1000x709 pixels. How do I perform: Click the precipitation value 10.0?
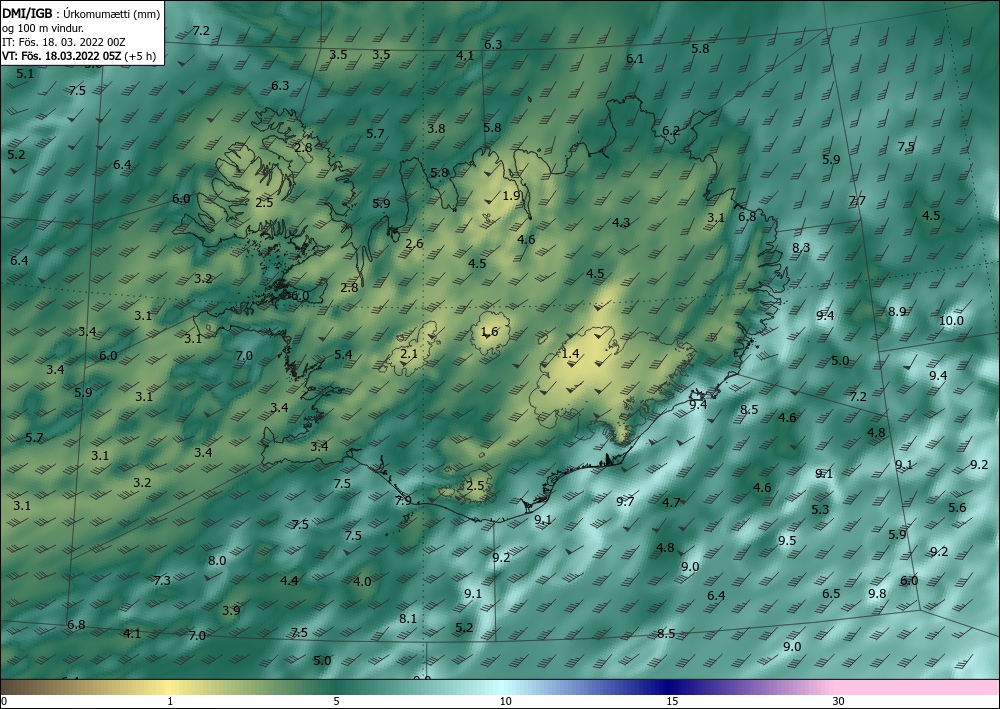(x=951, y=321)
